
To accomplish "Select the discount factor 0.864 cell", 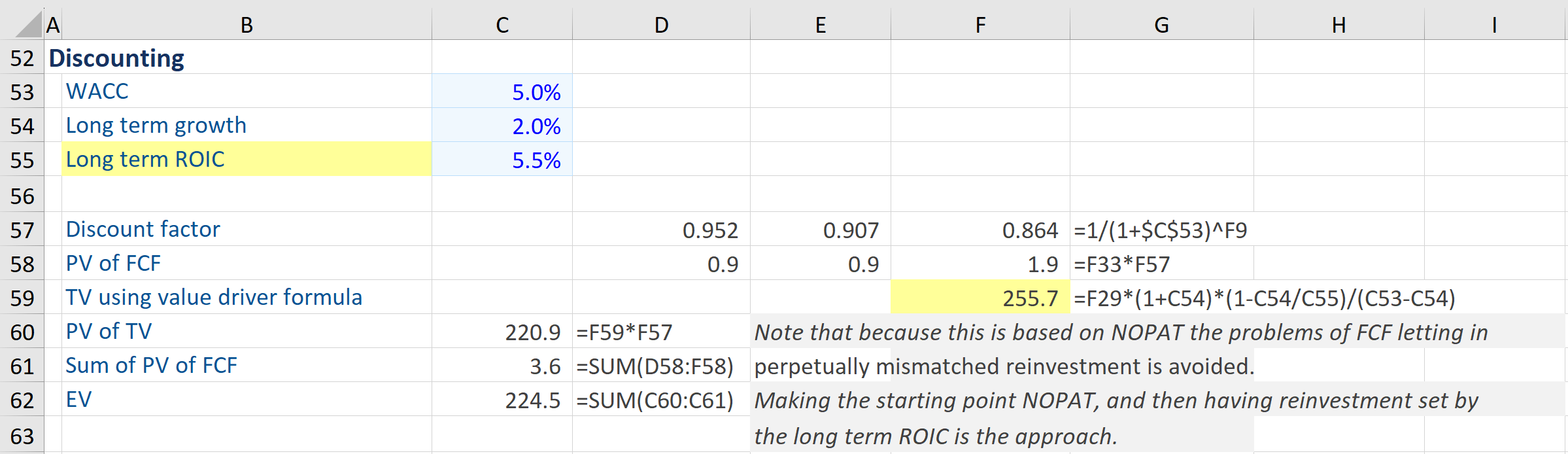I will (x=980, y=229).
